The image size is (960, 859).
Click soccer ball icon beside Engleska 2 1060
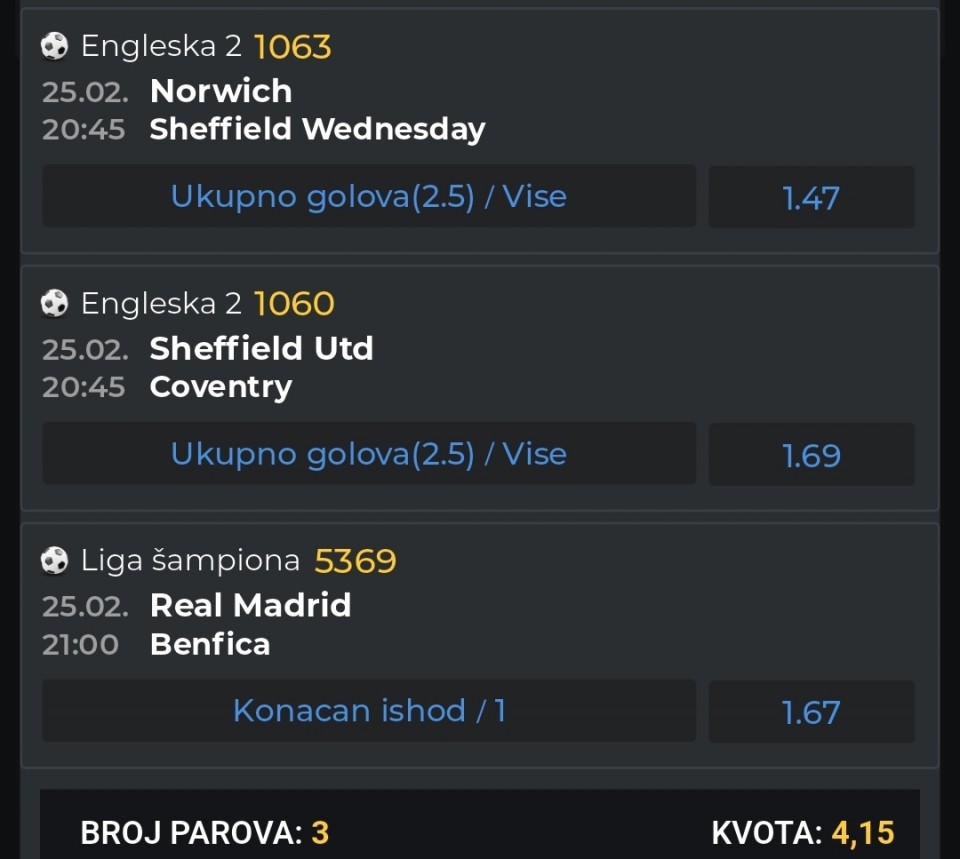[54, 303]
